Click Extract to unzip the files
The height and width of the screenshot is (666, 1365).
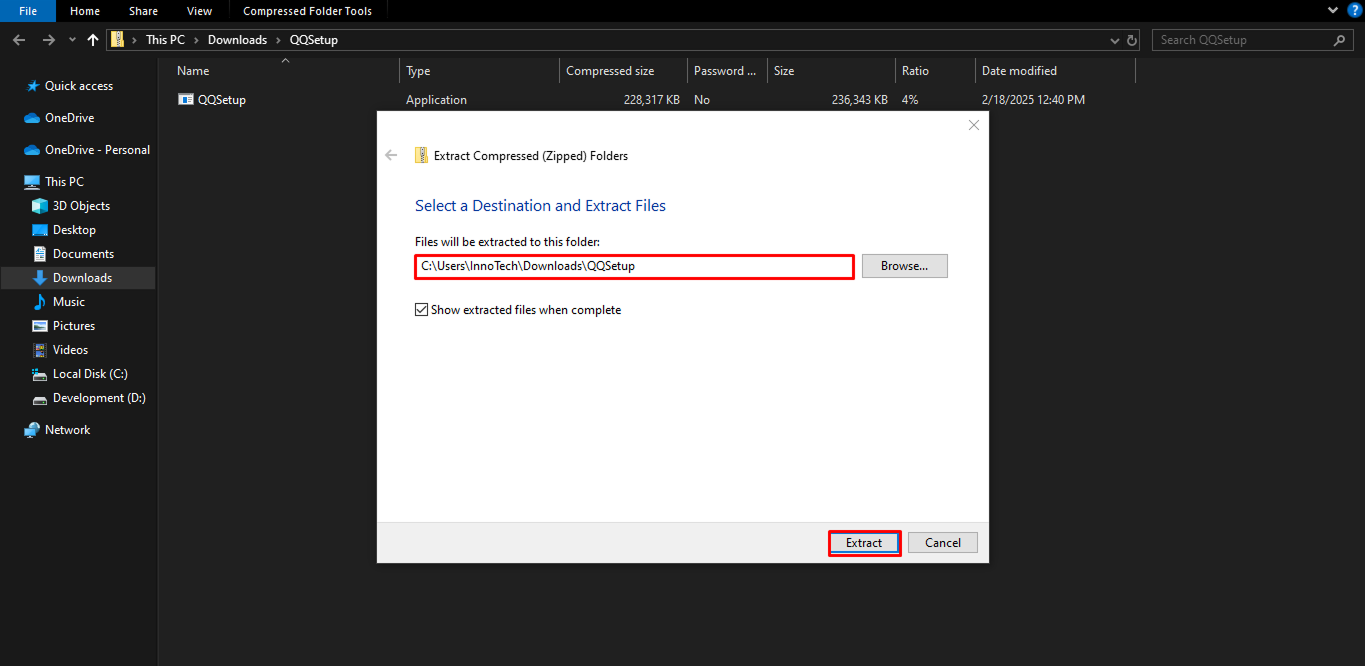tap(864, 543)
